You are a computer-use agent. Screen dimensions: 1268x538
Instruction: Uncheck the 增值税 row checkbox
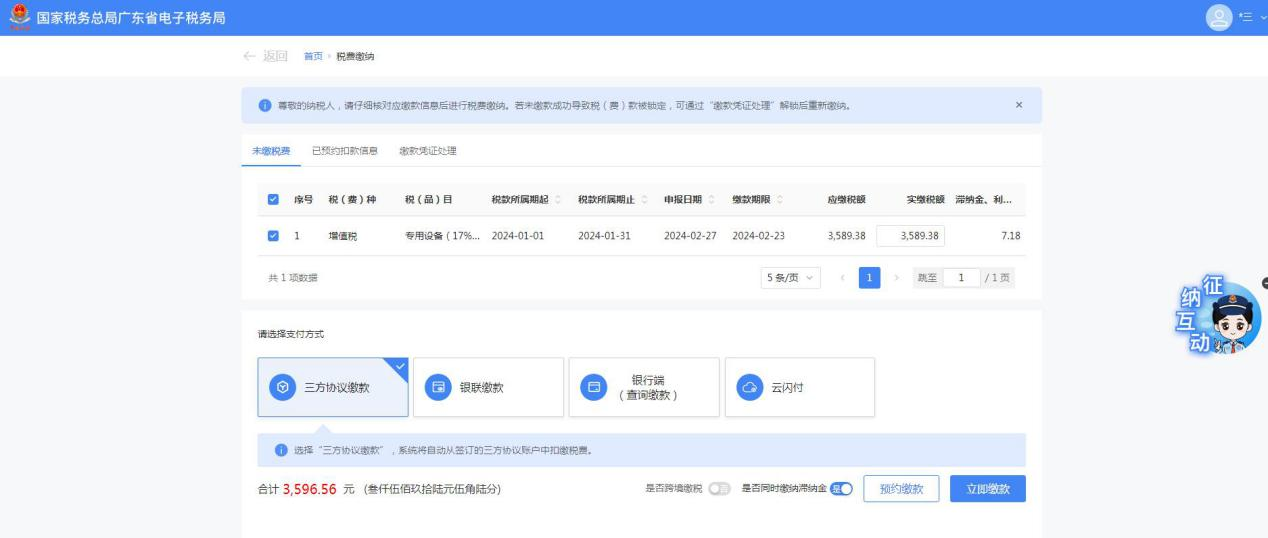click(x=274, y=236)
